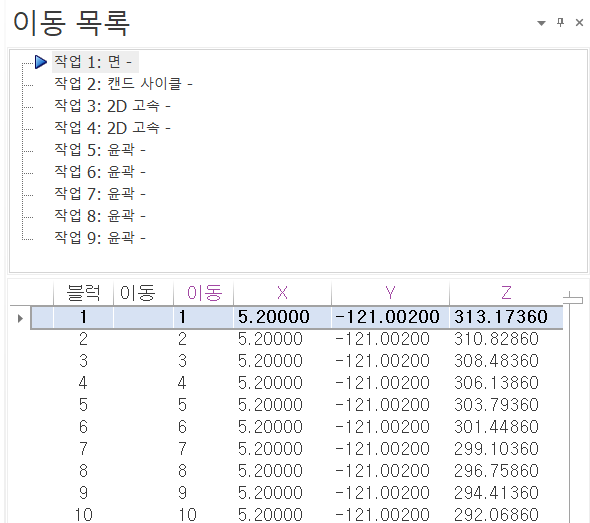The width and height of the screenshot is (590, 523).
Task: Click the split handle above the table scrollbar
Action: (x=573, y=299)
